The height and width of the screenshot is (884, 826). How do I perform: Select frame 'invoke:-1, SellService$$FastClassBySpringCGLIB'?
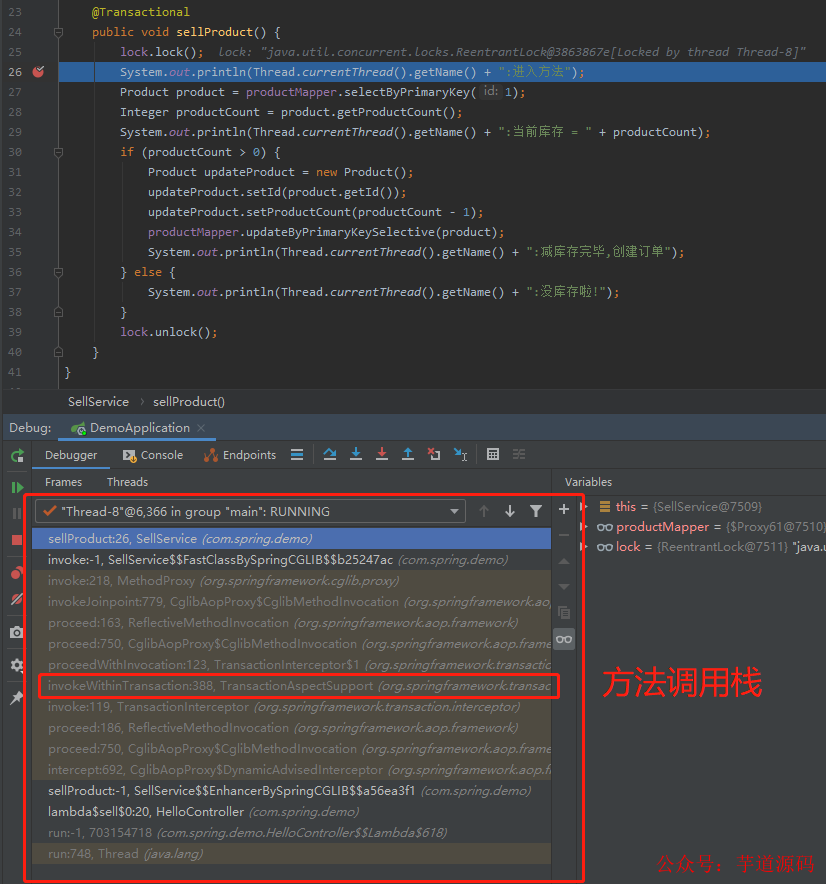[x=291, y=560]
